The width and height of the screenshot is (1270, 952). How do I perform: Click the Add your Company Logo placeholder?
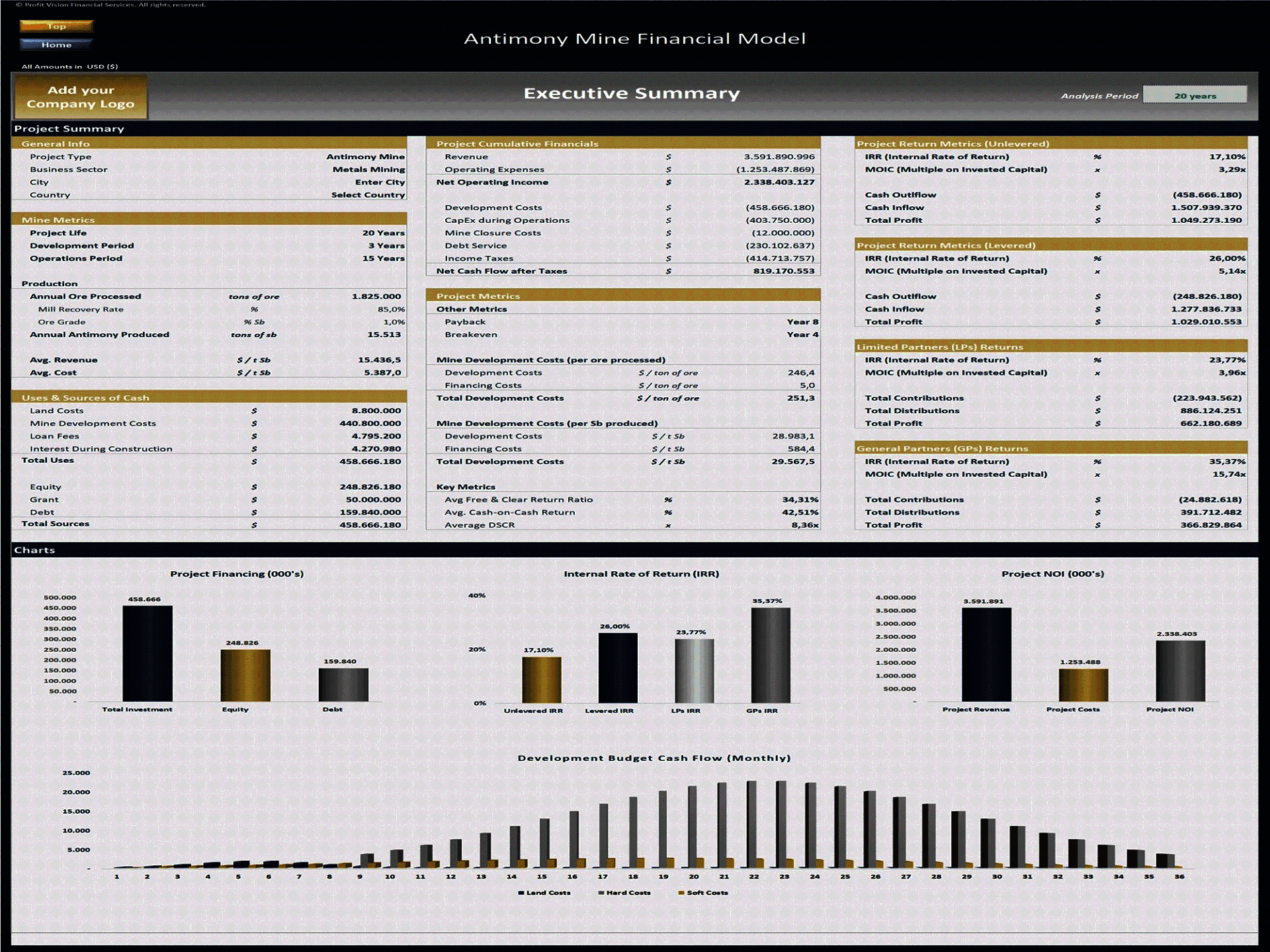81,97
